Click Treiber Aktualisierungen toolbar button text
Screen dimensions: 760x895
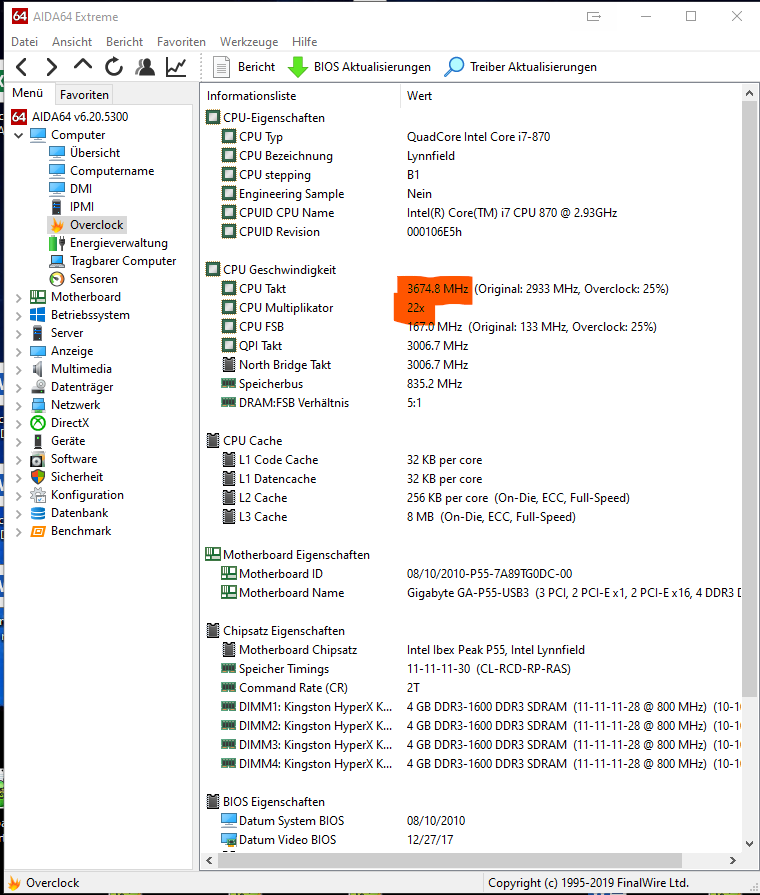(x=533, y=67)
